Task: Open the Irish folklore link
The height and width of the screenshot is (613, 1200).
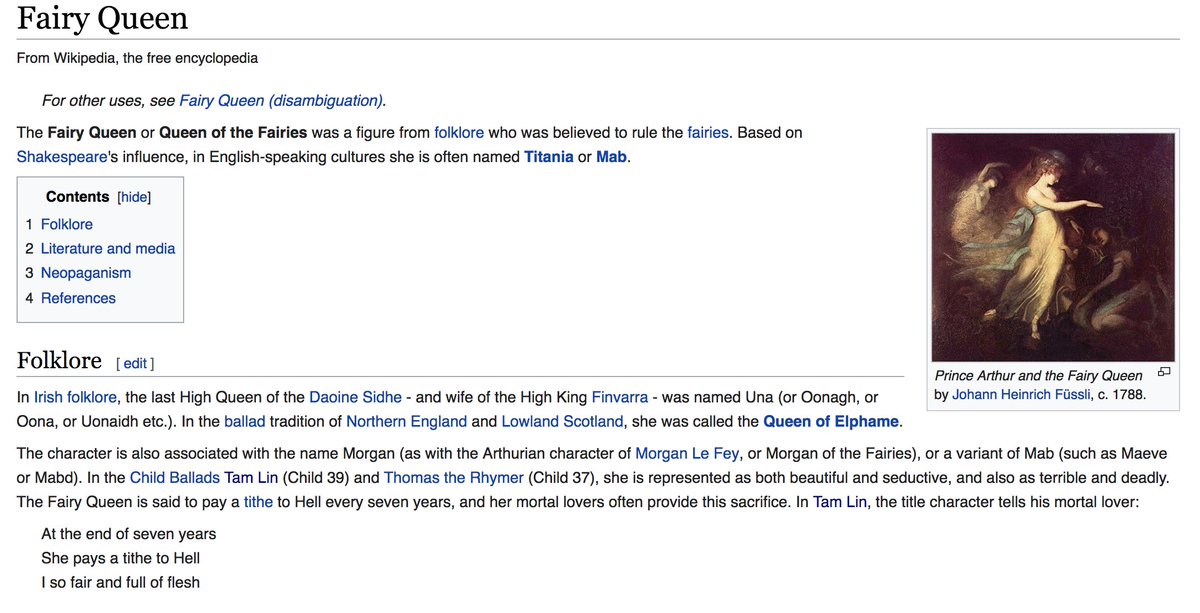Action: [x=75, y=397]
